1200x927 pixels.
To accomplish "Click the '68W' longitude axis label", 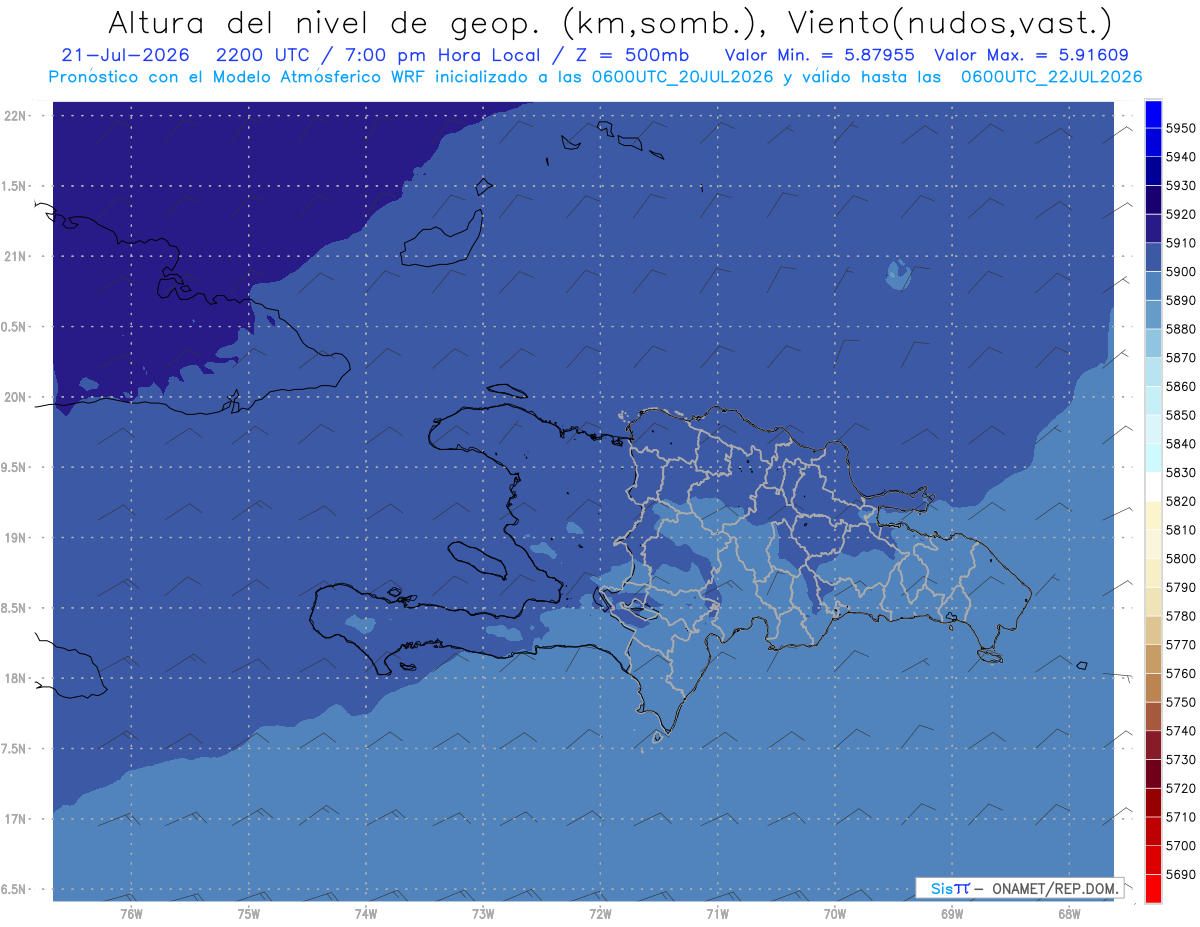I will click(x=1069, y=914).
